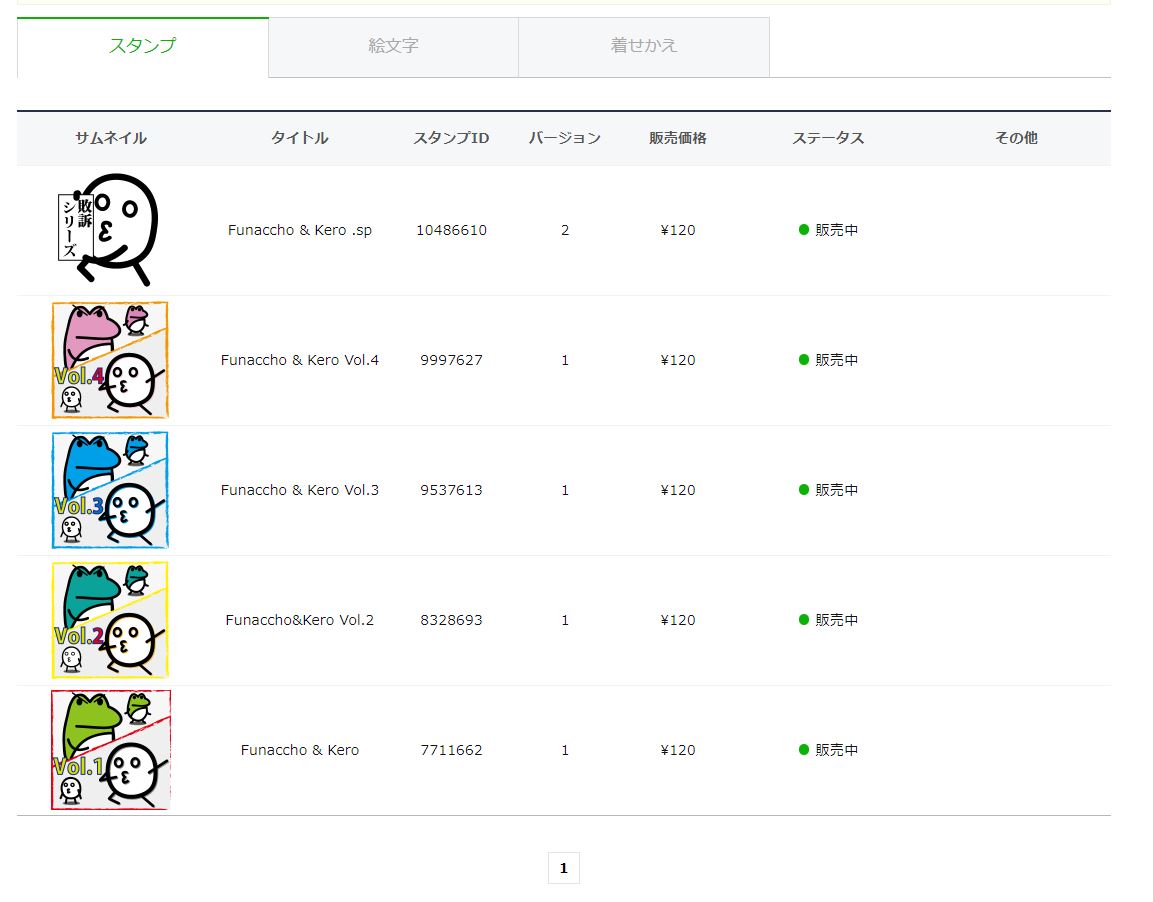Click the タイトル column header

(300, 138)
